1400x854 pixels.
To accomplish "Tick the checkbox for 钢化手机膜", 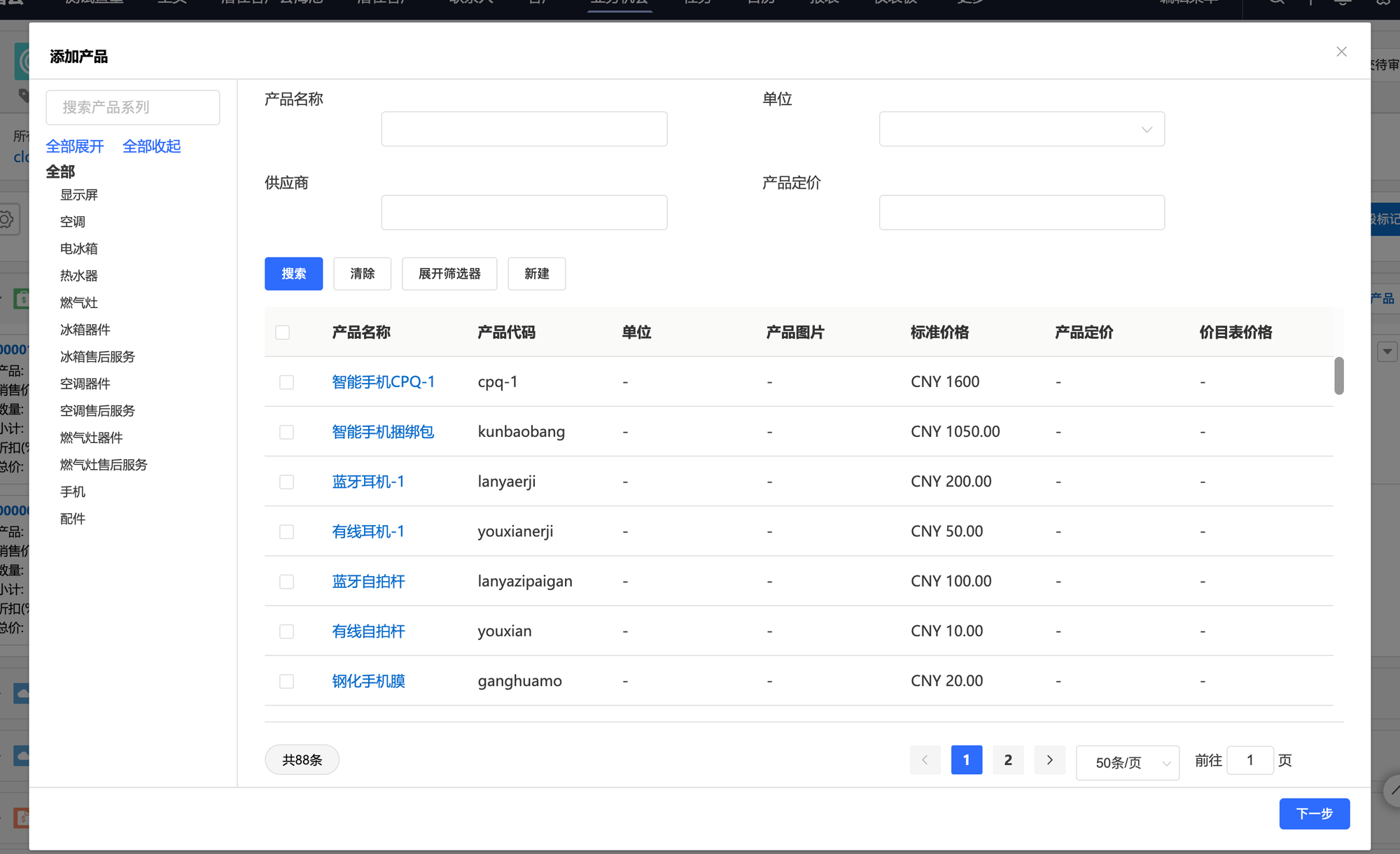I will coord(286,682).
